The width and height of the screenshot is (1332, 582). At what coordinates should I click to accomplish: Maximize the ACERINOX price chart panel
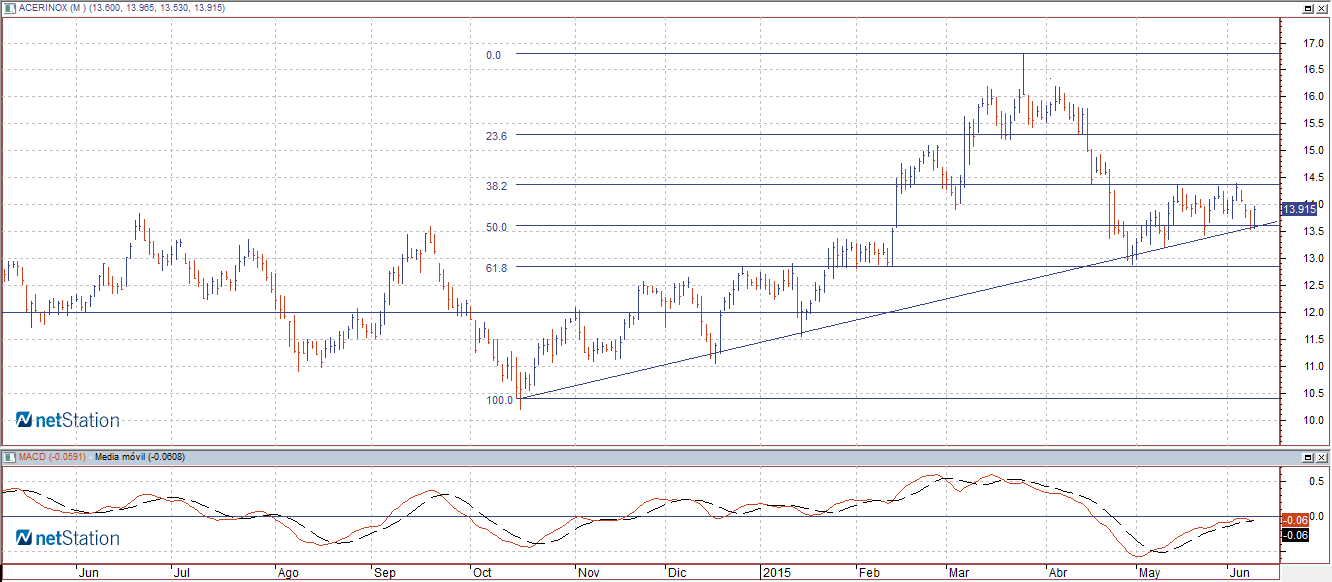coord(1308,7)
